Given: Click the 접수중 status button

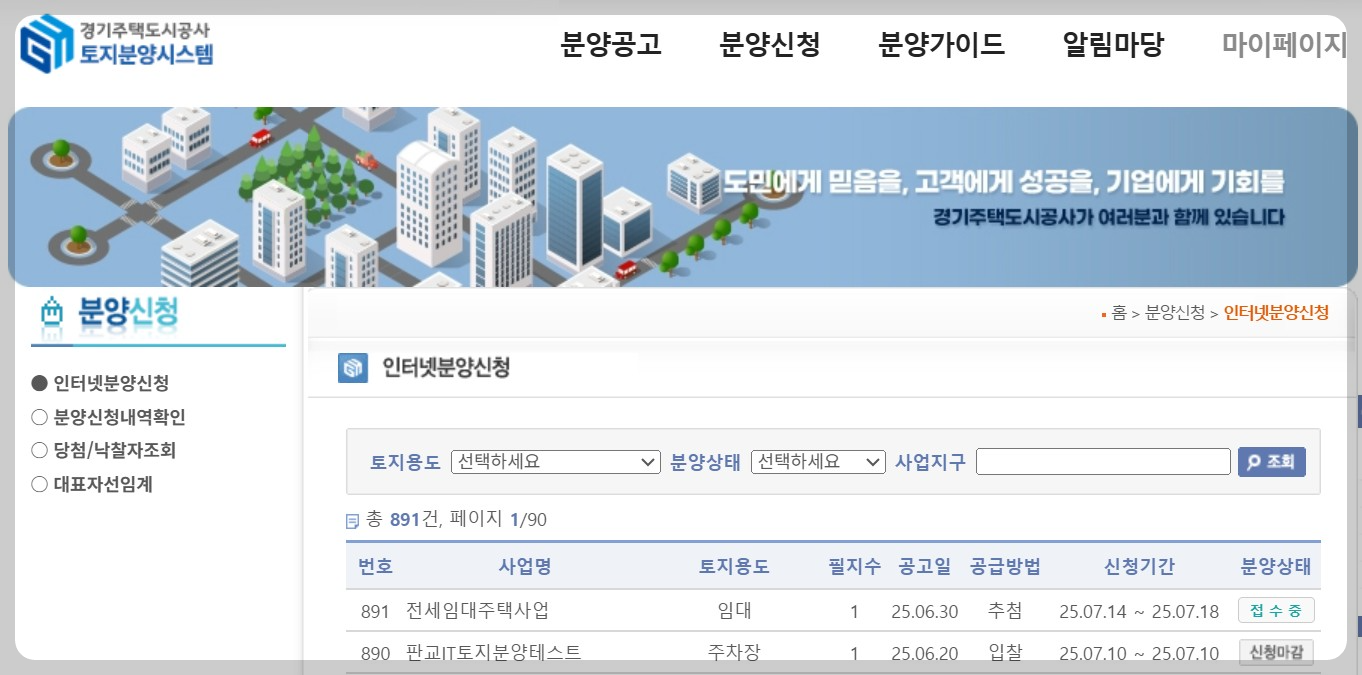Looking at the screenshot, I should (x=1276, y=610).
